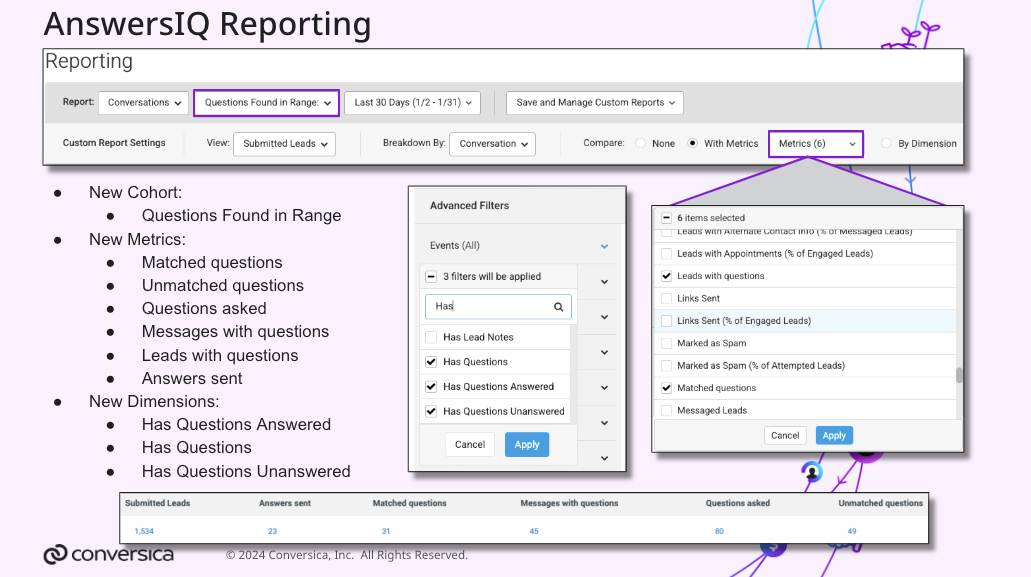This screenshot has height=577, width=1031.
Task: Open the 31 Matched questions value
Action: 386,531
